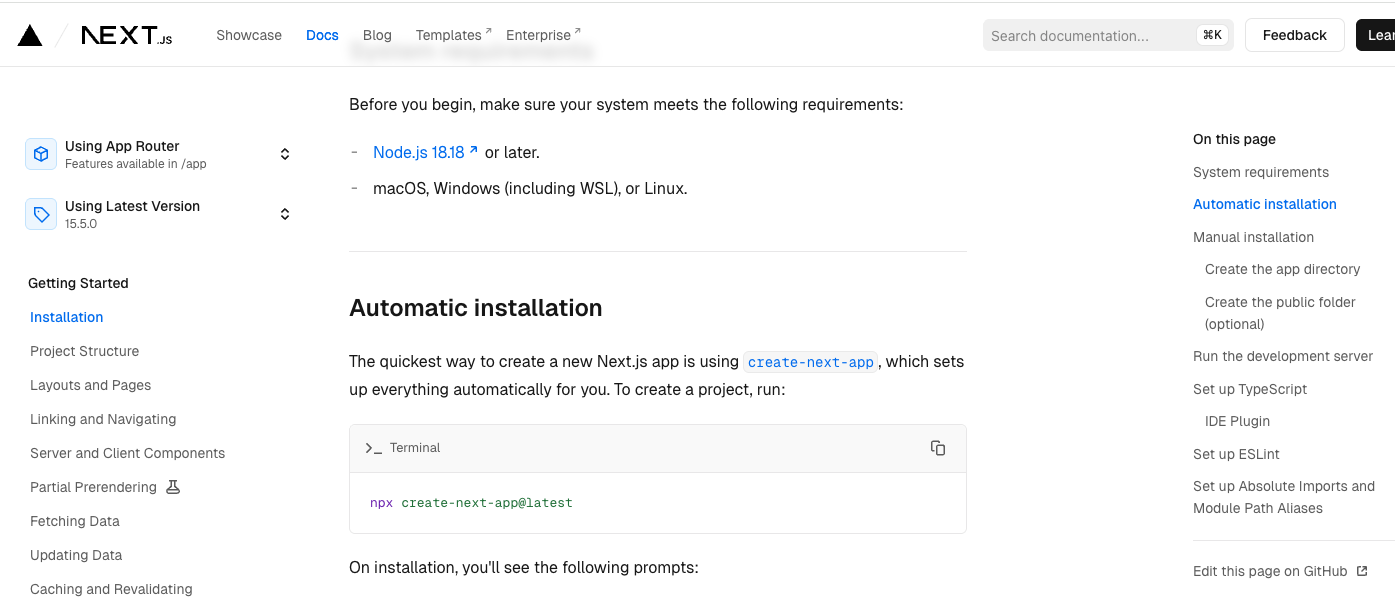Open Linking and Navigating in sidebar

103,419
